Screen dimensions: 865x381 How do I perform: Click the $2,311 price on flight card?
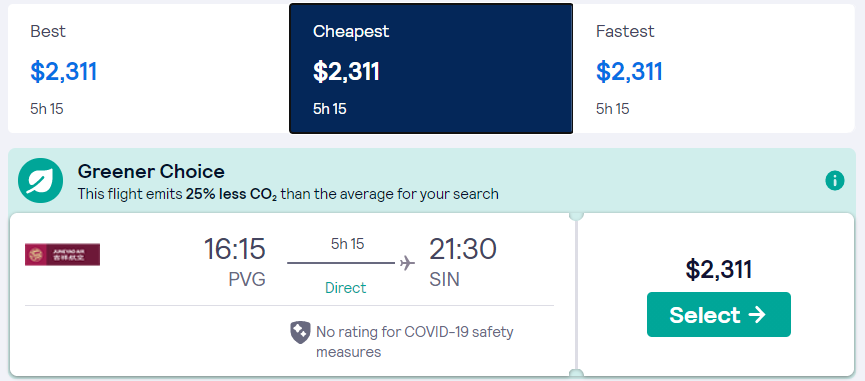(719, 270)
